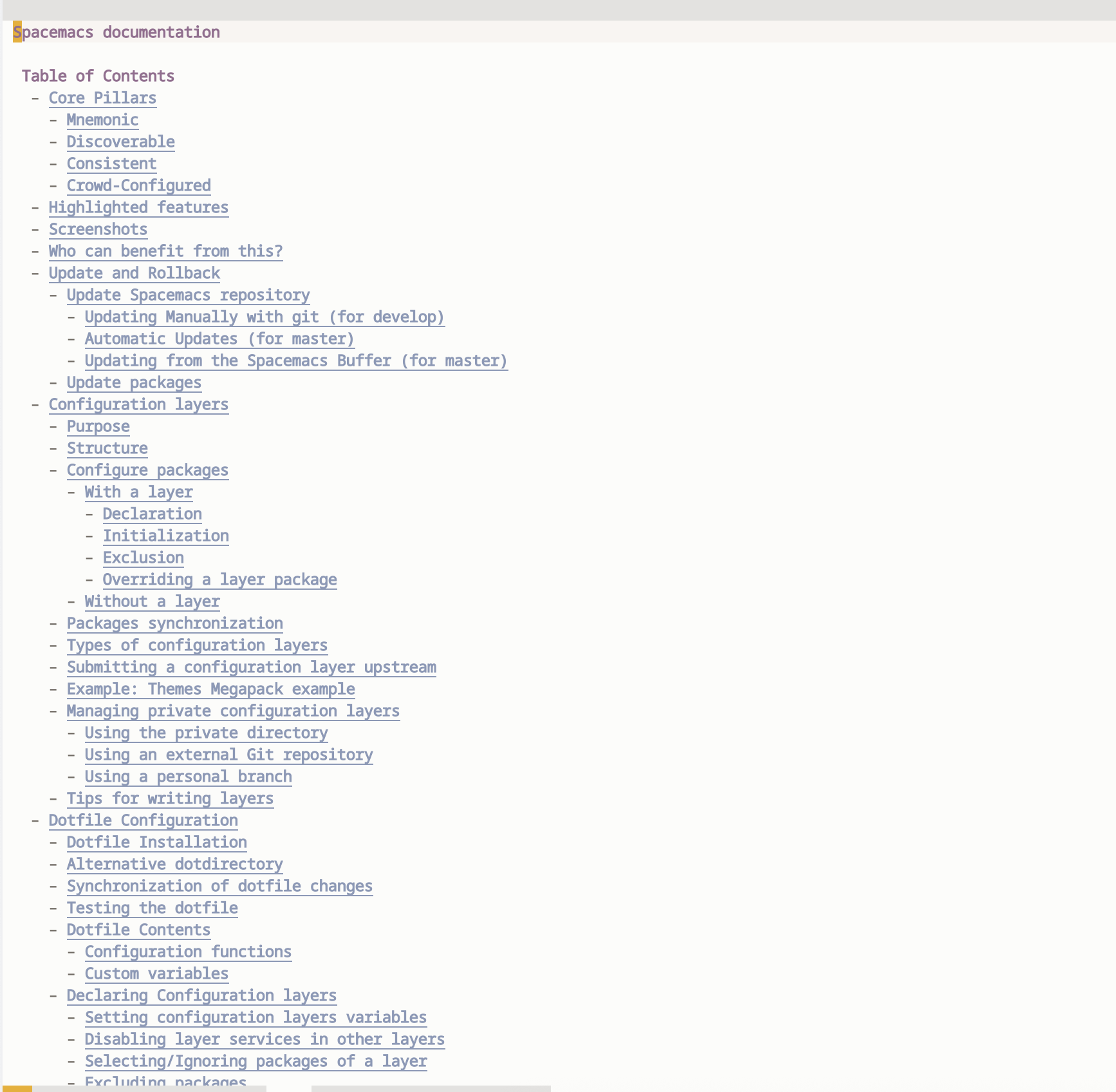Open Tips for writing layers link
This screenshot has height=1092, width=1116.
[x=170, y=798]
